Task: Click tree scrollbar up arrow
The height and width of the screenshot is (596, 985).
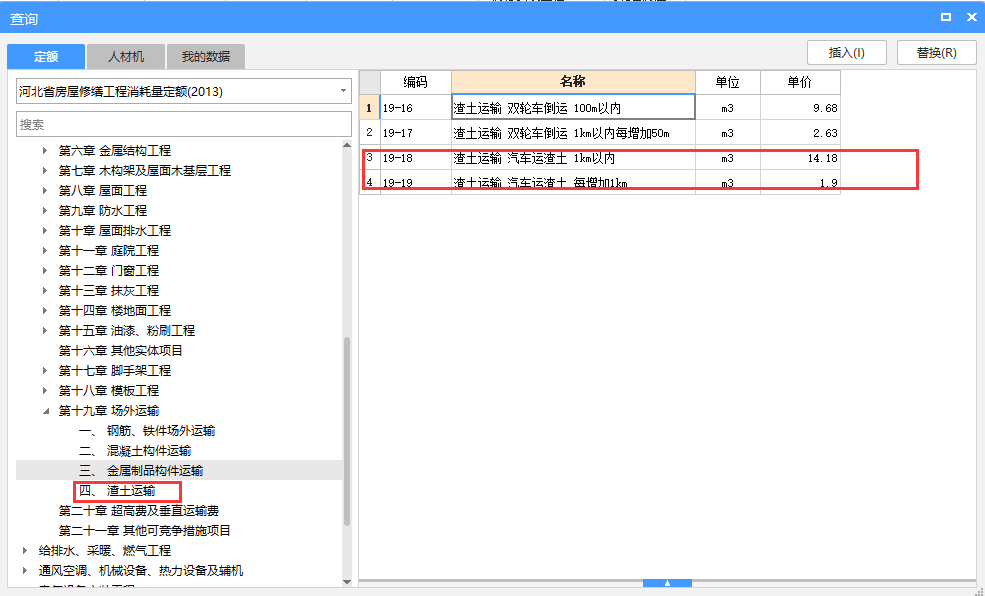Action: click(x=347, y=145)
